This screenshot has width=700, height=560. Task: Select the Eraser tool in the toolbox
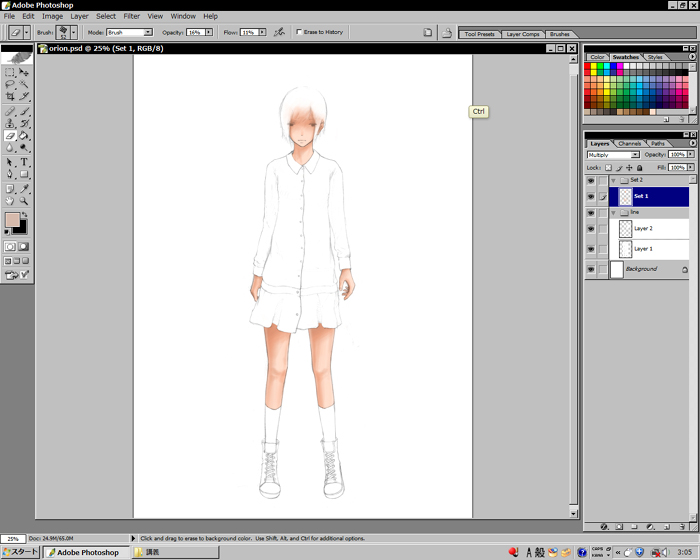click(10, 136)
